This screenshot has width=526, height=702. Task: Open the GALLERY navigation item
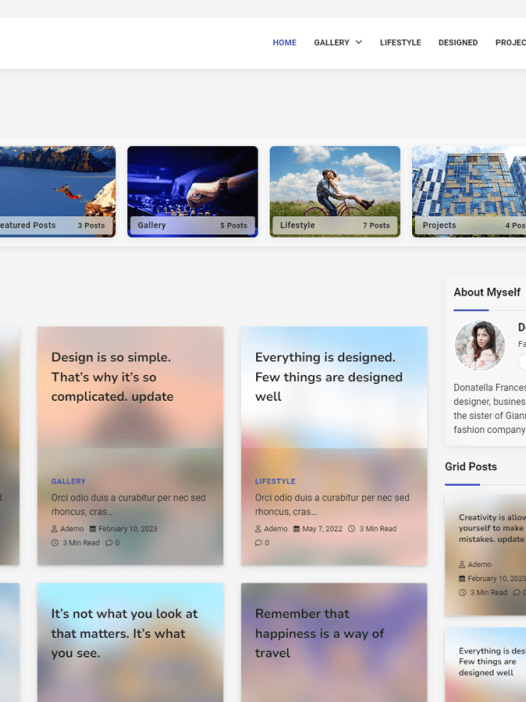331,43
